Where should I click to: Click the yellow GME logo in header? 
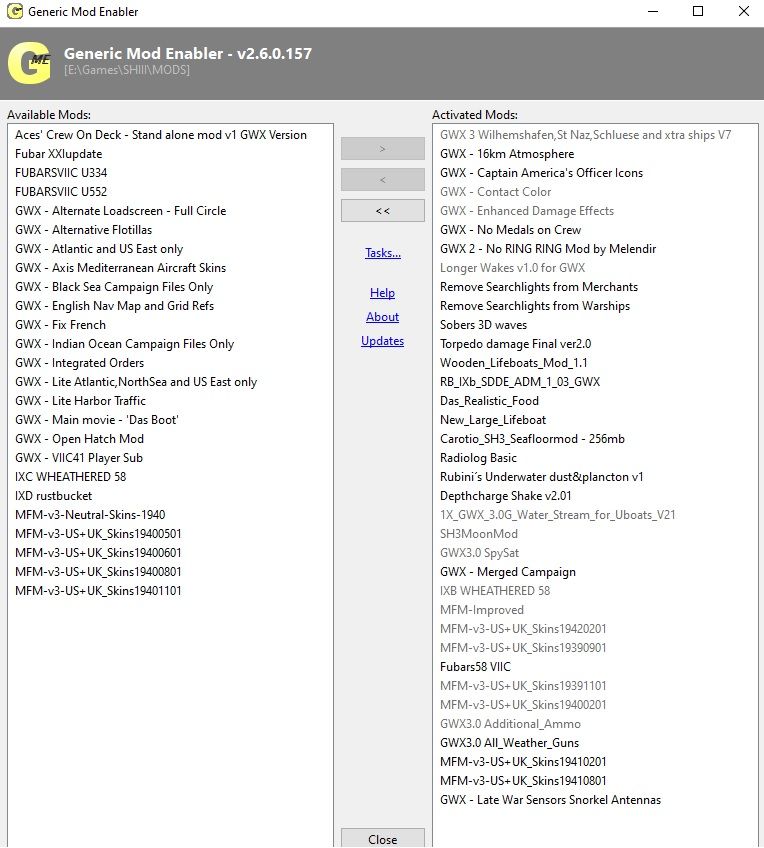click(30, 63)
